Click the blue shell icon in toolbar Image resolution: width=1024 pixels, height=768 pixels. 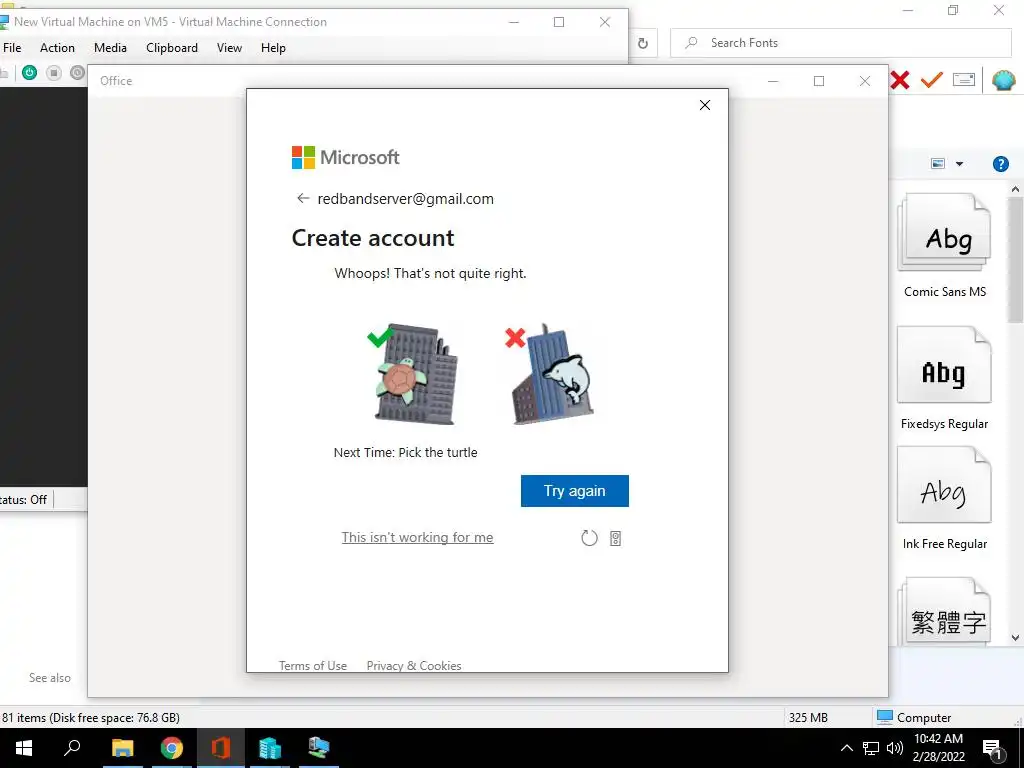tap(1003, 80)
